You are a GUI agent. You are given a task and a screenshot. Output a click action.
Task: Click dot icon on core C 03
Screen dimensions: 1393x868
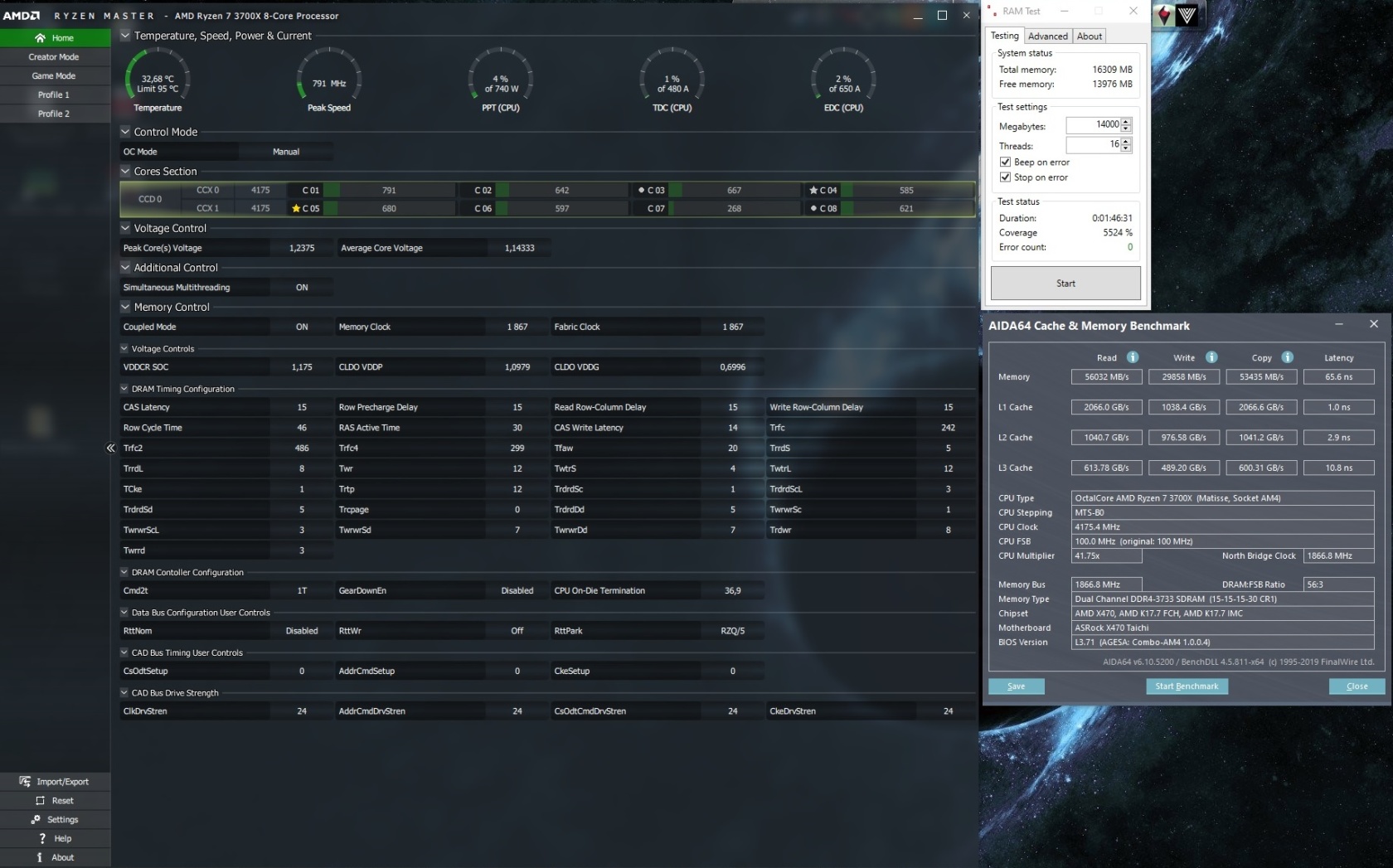pos(641,191)
